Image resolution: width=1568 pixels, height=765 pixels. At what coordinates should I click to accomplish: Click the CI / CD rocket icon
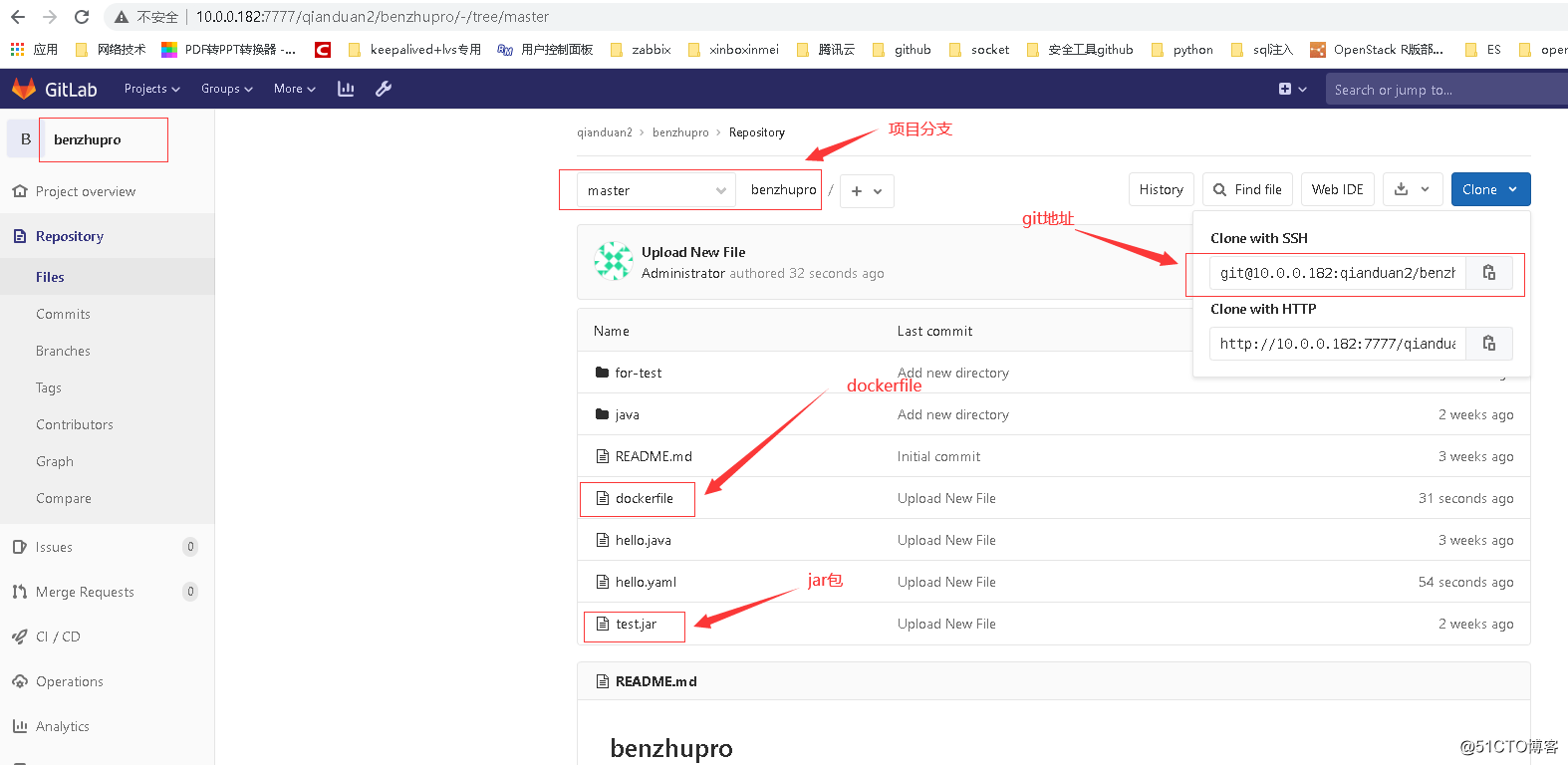pos(20,637)
